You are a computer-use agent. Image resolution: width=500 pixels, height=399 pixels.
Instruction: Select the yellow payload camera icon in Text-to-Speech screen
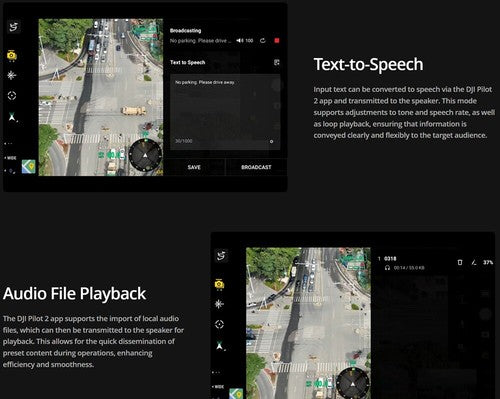point(12,55)
